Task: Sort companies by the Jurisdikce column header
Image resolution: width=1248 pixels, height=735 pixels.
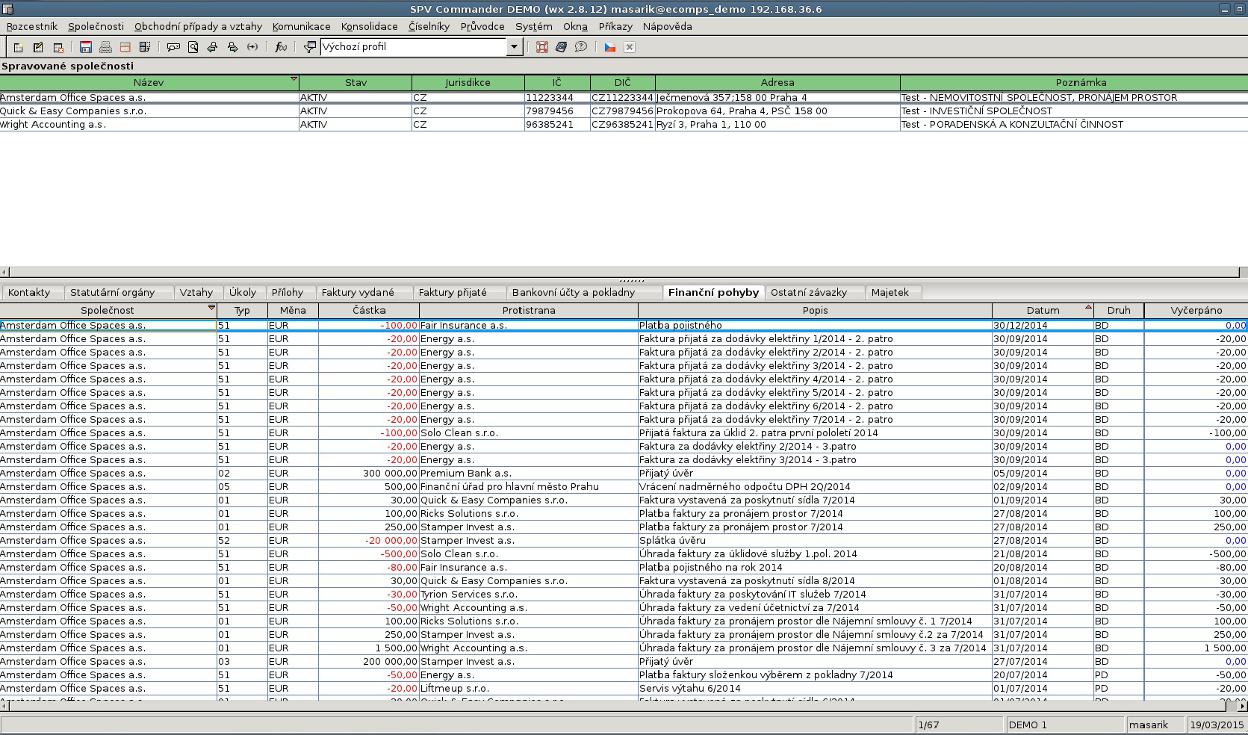Action: click(x=468, y=82)
